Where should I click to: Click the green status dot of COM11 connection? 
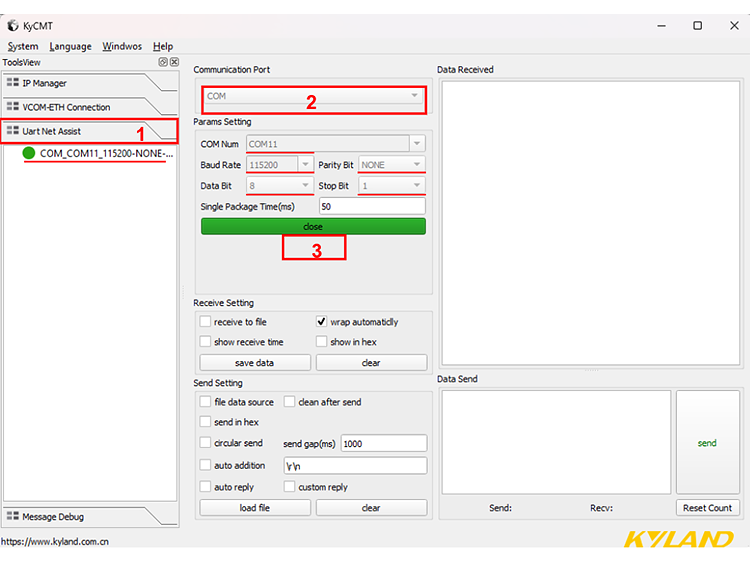[x=29, y=153]
